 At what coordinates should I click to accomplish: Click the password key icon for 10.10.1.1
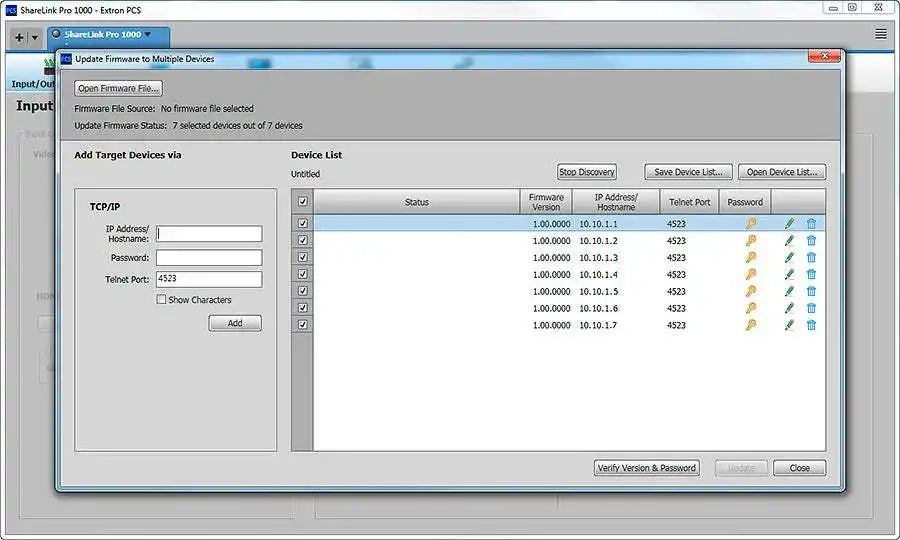751,224
